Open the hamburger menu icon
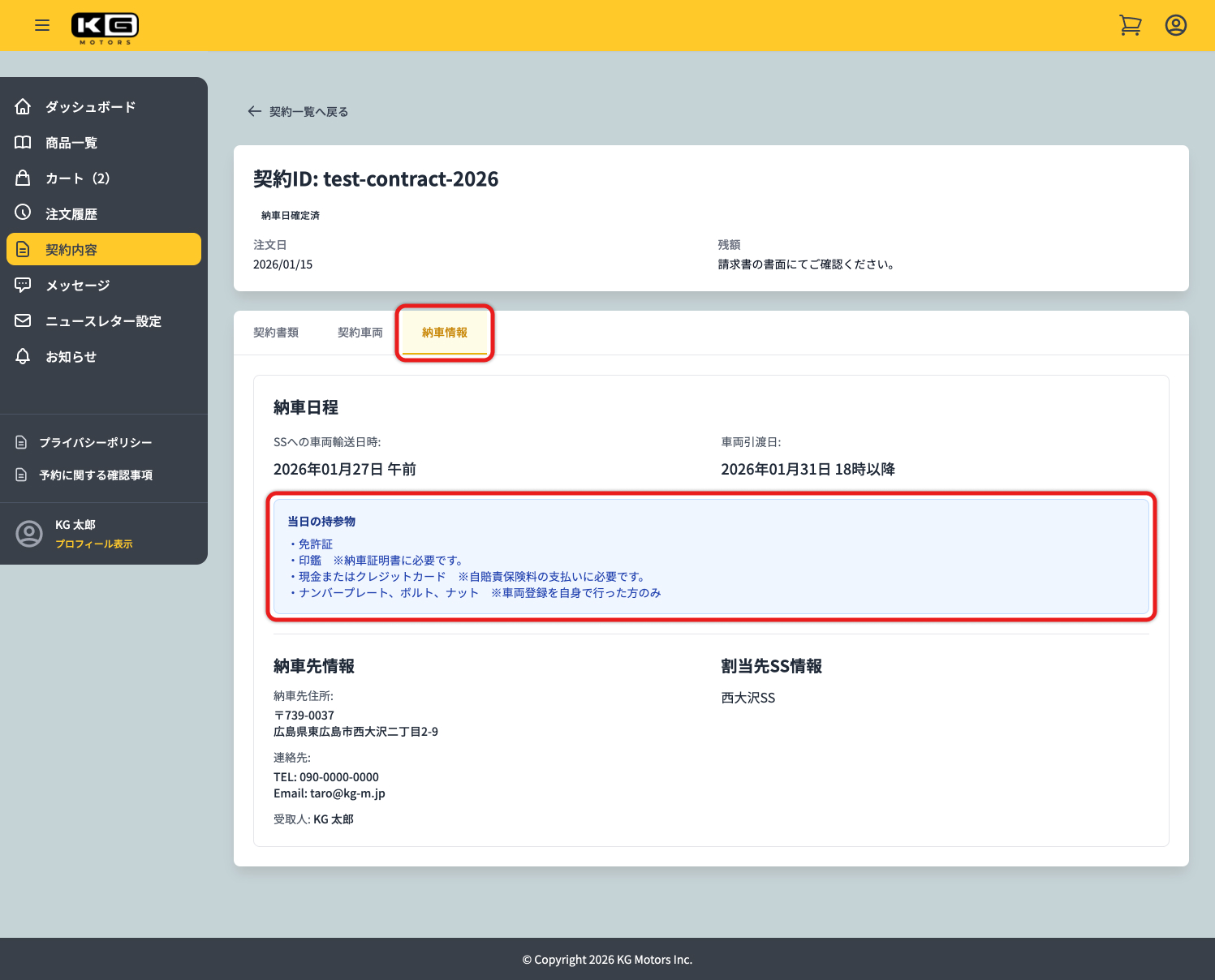Image resolution: width=1215 pixels, height=980 pixels. [x=42, y=25]
